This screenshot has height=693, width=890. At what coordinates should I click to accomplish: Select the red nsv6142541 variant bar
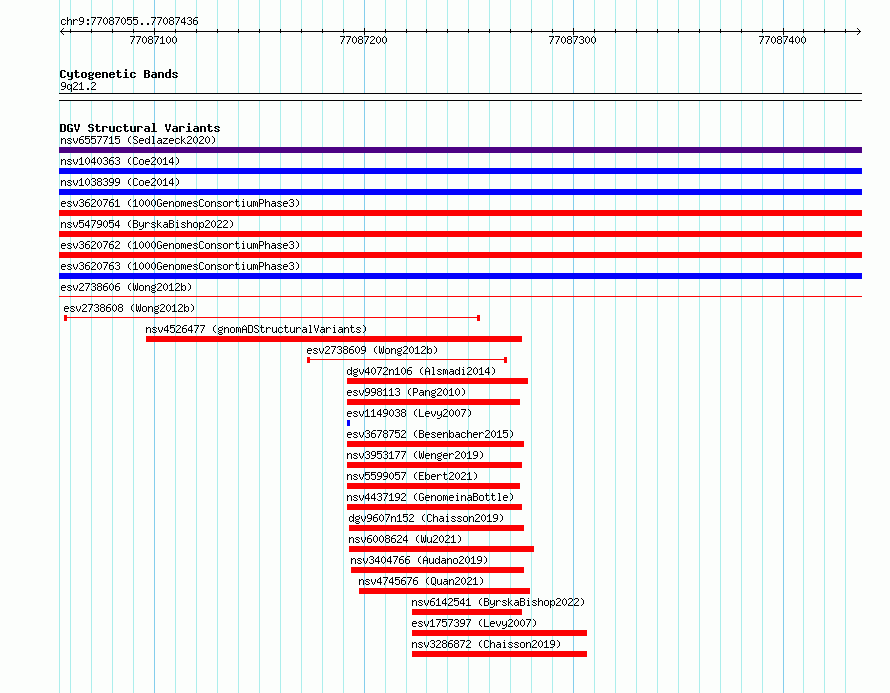tap(467, 612)
